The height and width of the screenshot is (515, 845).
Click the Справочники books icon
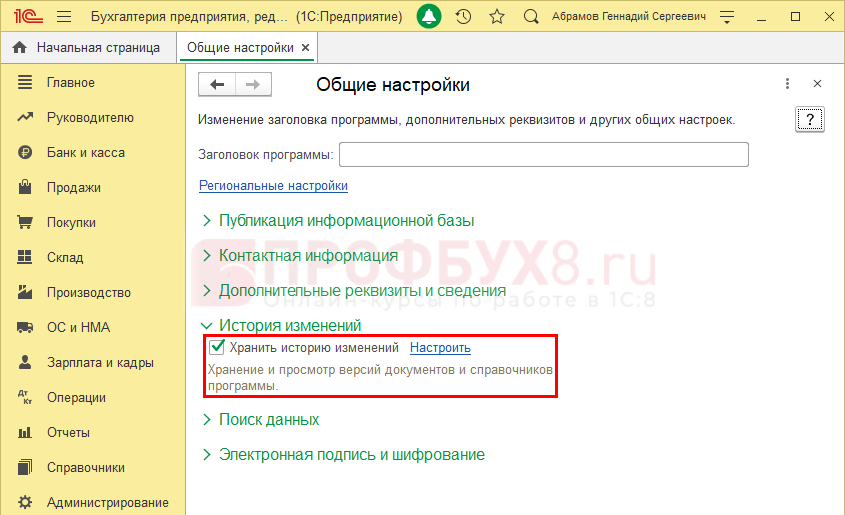pos(25,467)
